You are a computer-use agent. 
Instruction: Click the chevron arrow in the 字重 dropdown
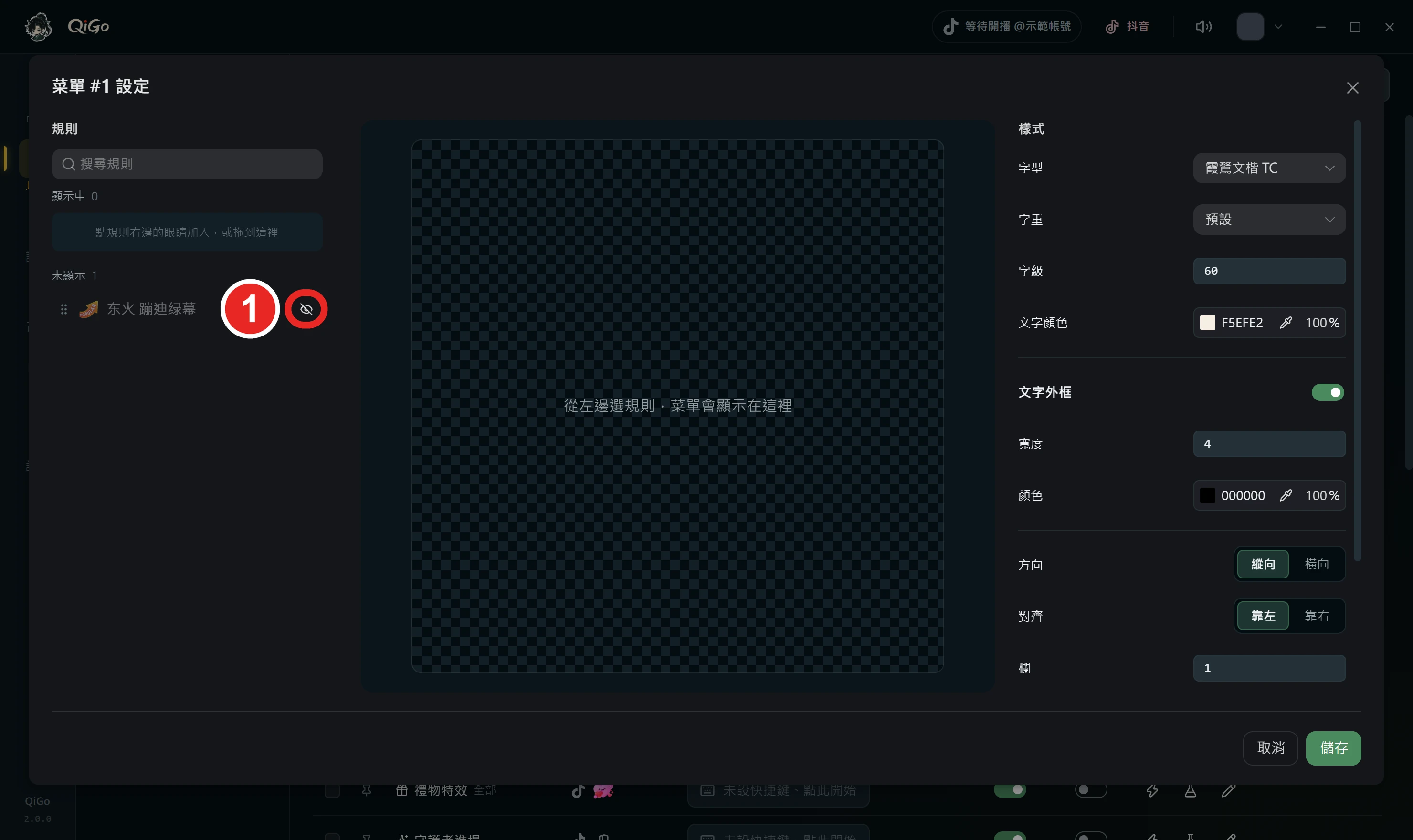1330,220
